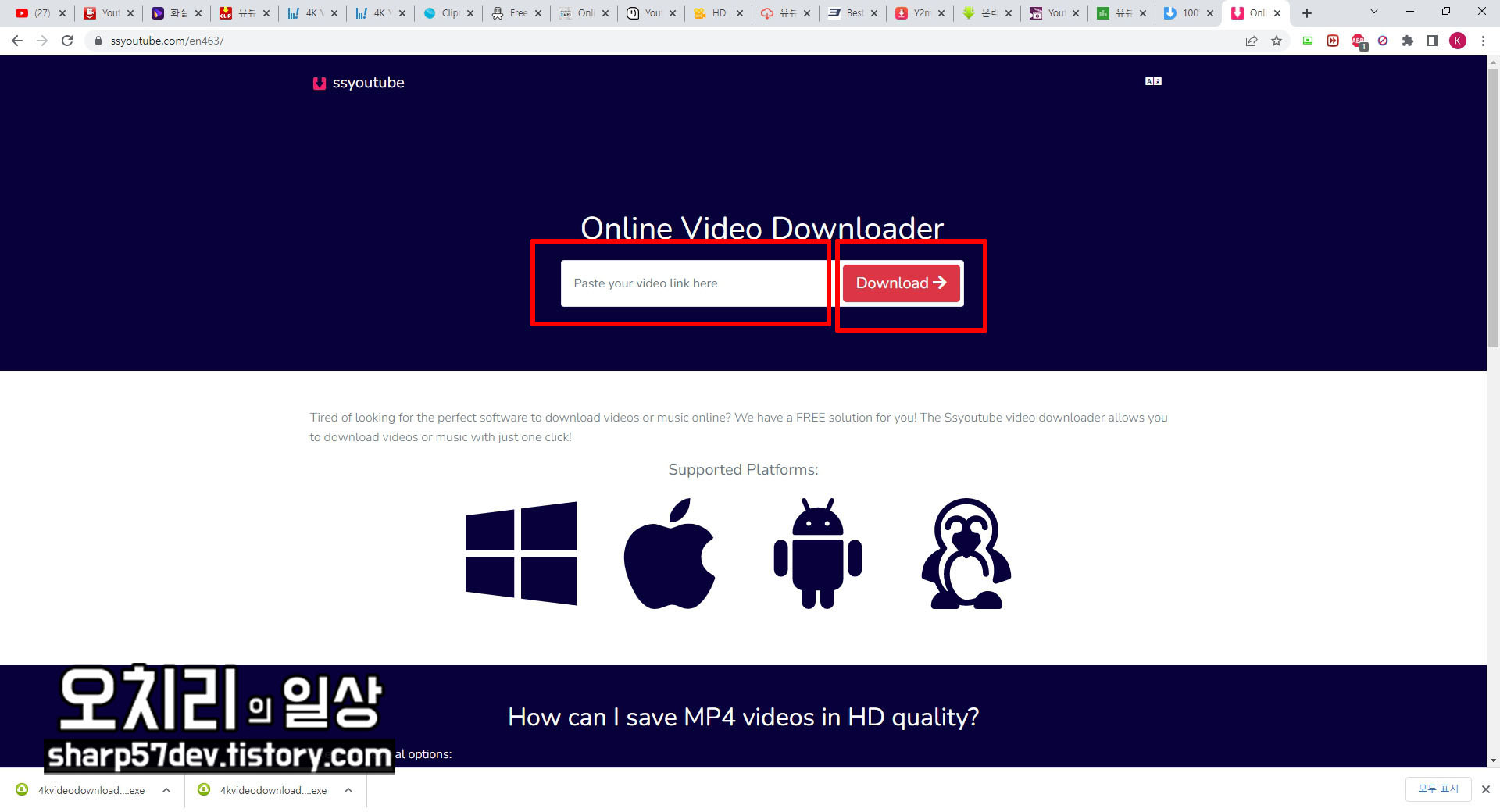The height and width of the screenshot is (812, 1500).
Task: Open the Extensions puzzle-piece menu
Action: (1408, 41)
